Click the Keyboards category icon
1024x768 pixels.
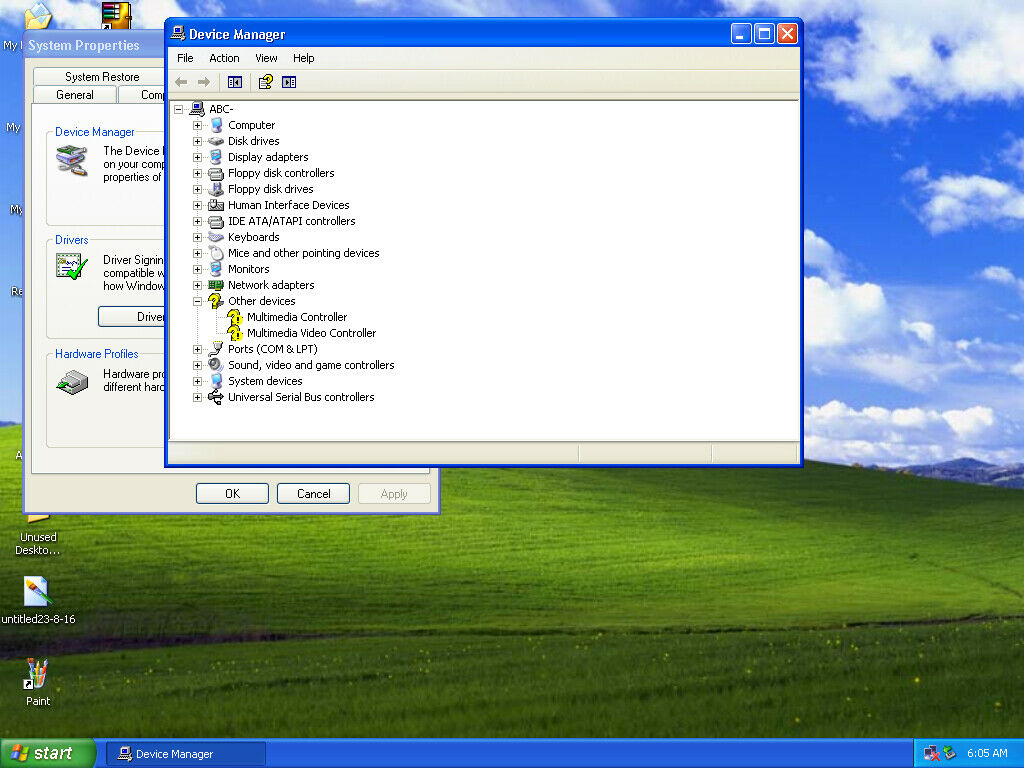coord(216,237)
